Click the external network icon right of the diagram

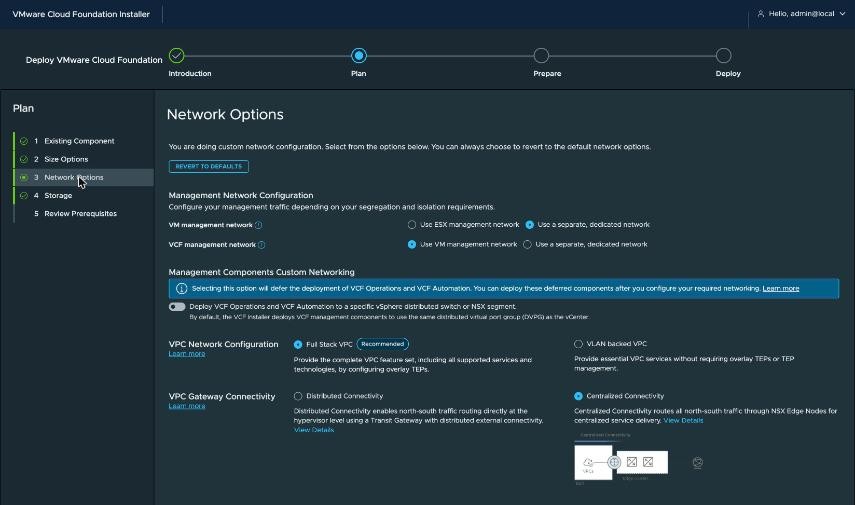tap(697, 462)
